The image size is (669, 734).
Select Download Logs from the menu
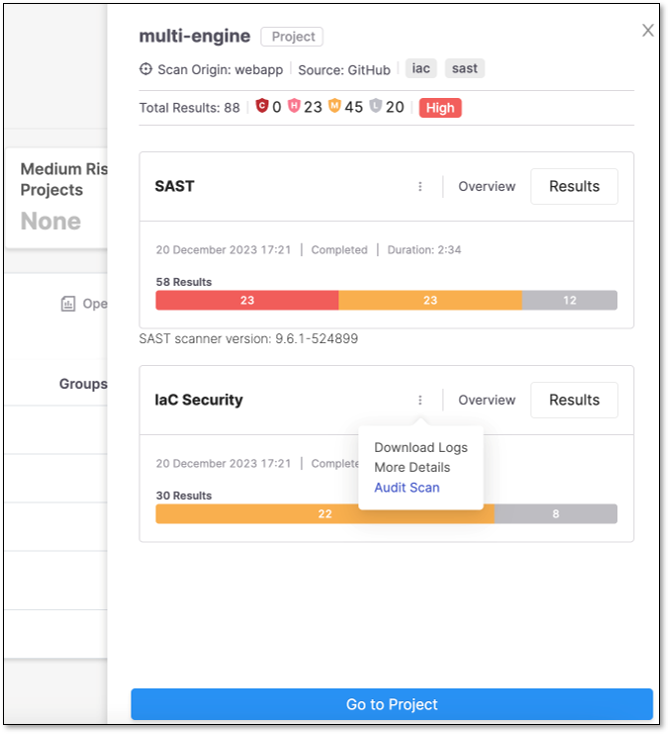[x=420, y=448]
